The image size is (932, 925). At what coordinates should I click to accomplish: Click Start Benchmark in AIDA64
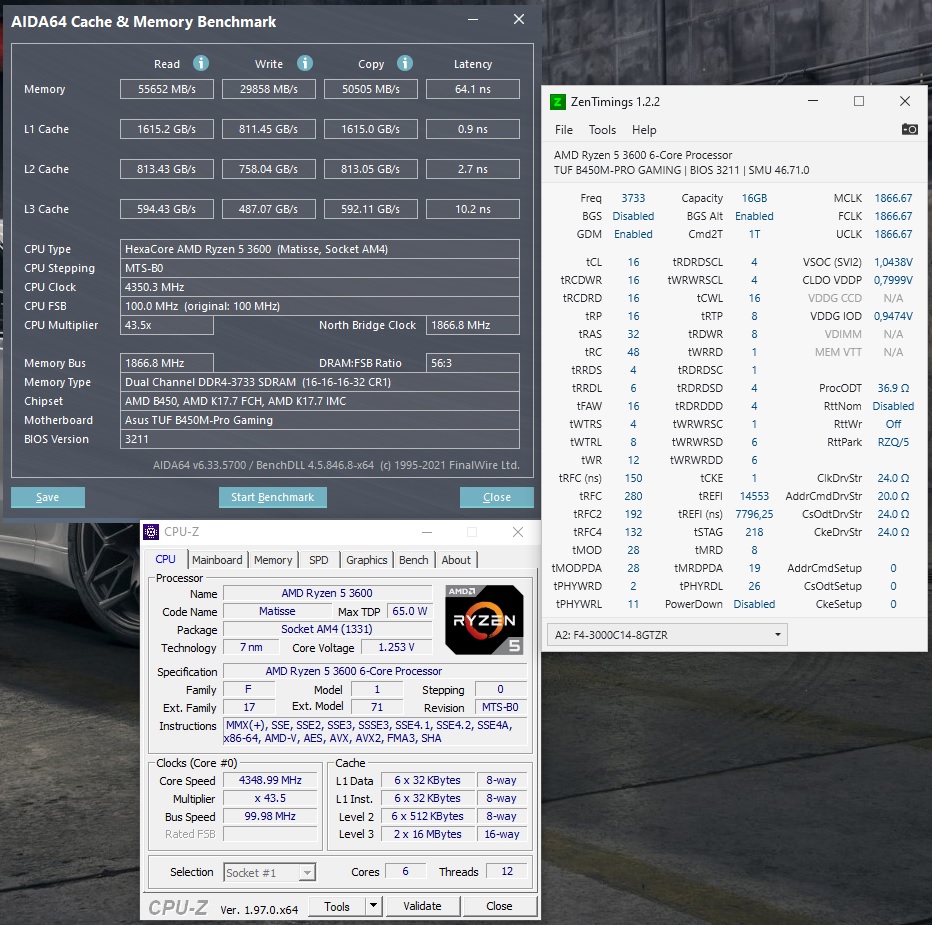(x=273, y=497)
